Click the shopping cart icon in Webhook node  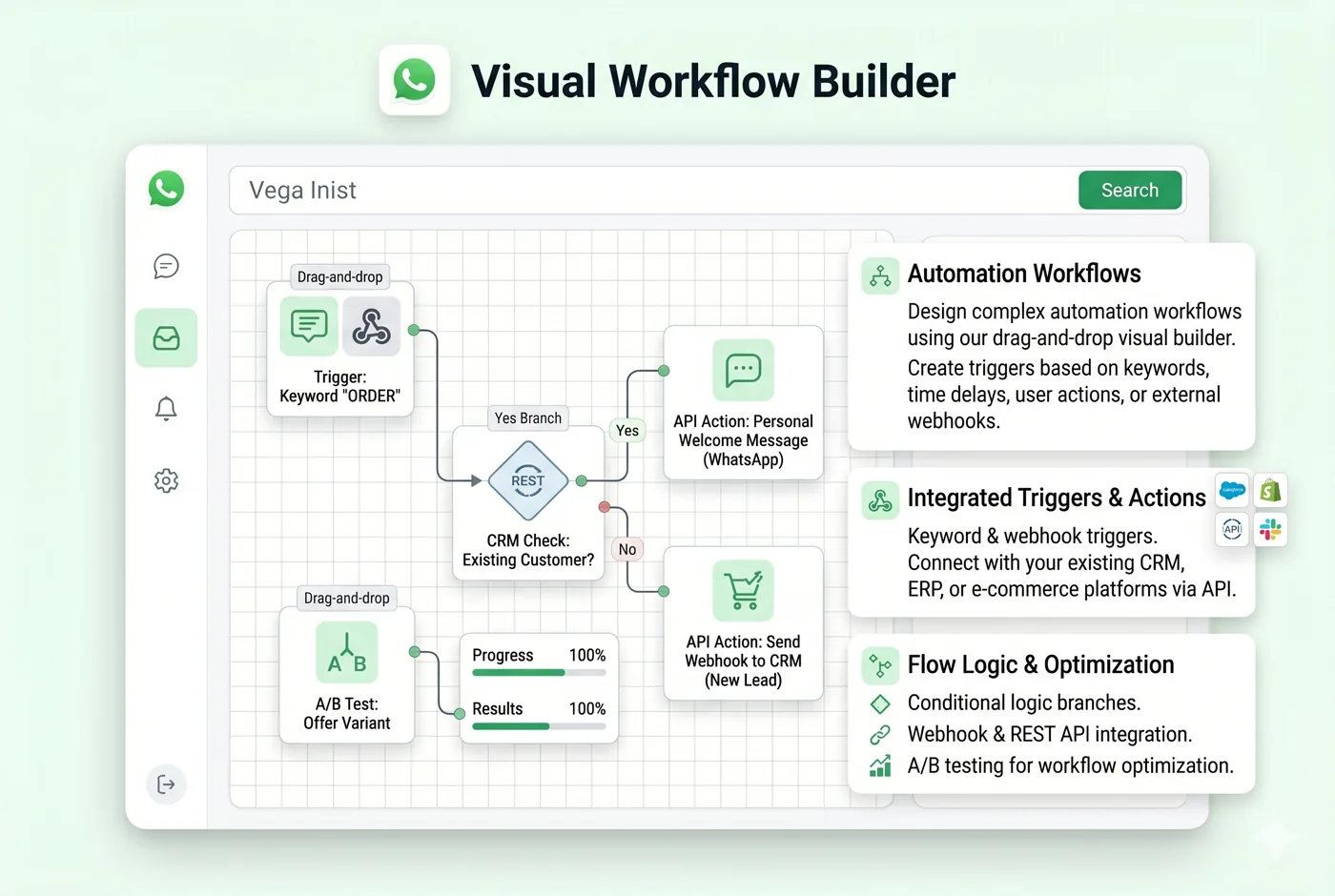pos(743,591)
